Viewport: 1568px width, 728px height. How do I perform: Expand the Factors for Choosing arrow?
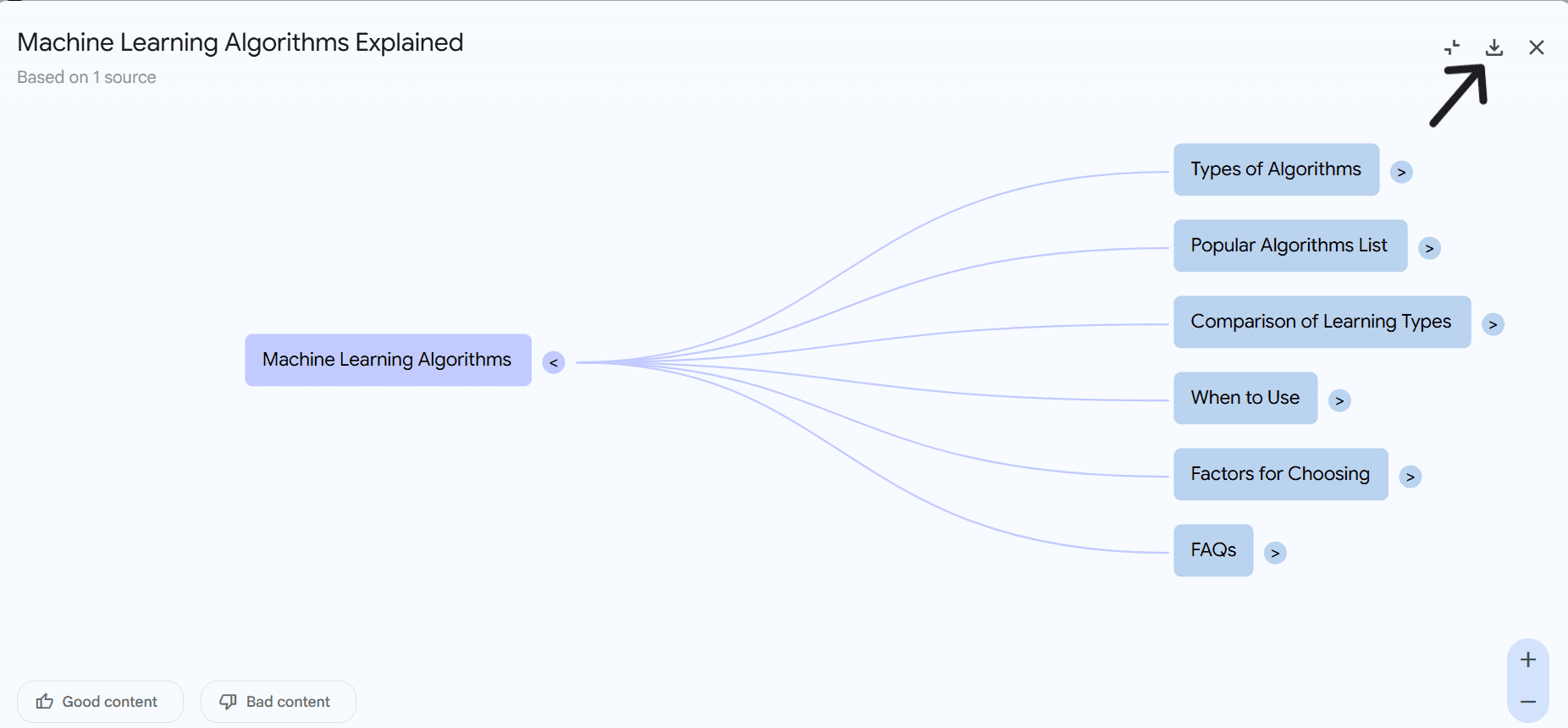[1411, 477]
